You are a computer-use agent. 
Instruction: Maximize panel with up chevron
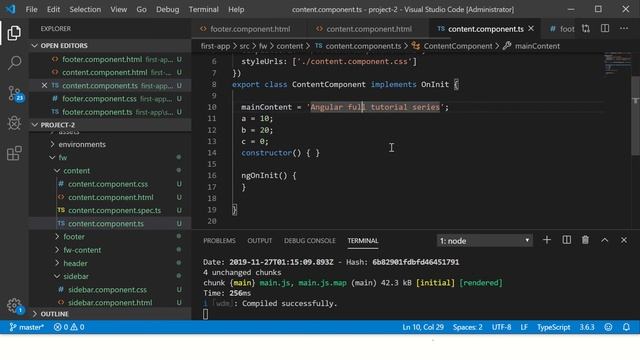click(x=604, y=240)
